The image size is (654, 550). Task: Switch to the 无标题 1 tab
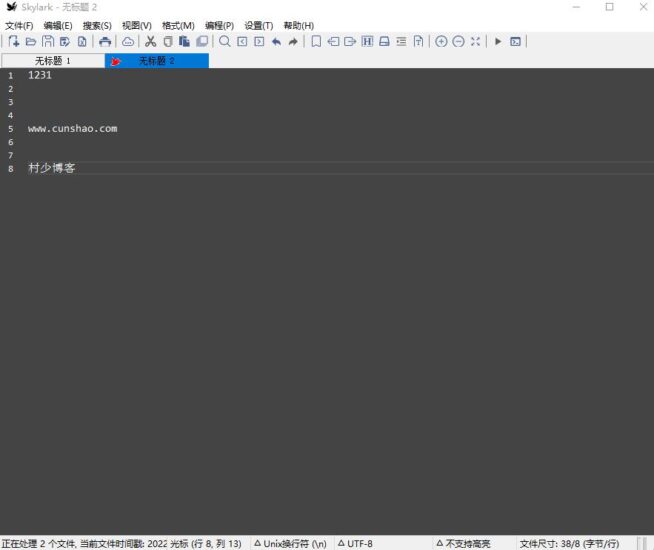(53, 61)
